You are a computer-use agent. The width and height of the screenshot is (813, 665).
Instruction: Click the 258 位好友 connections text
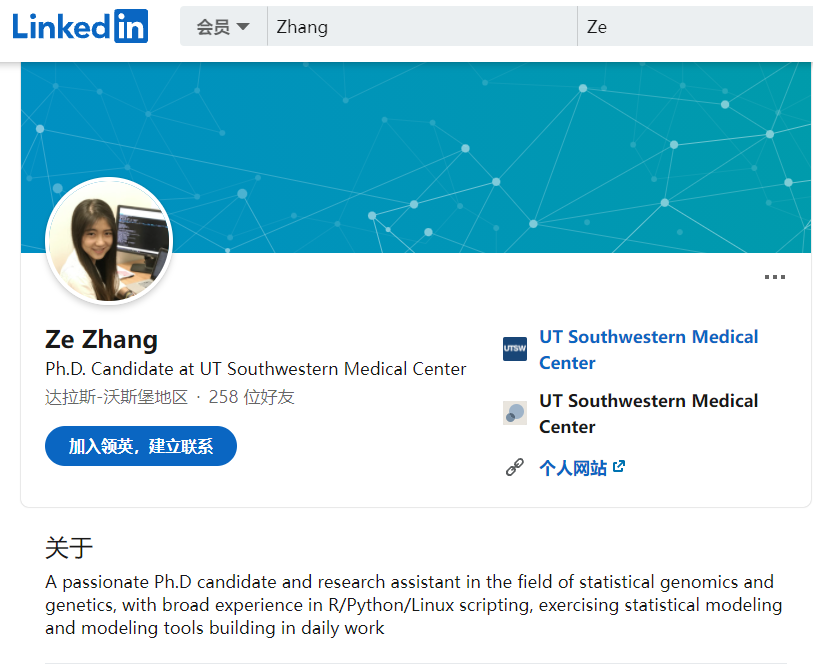[x=251, y=398]
